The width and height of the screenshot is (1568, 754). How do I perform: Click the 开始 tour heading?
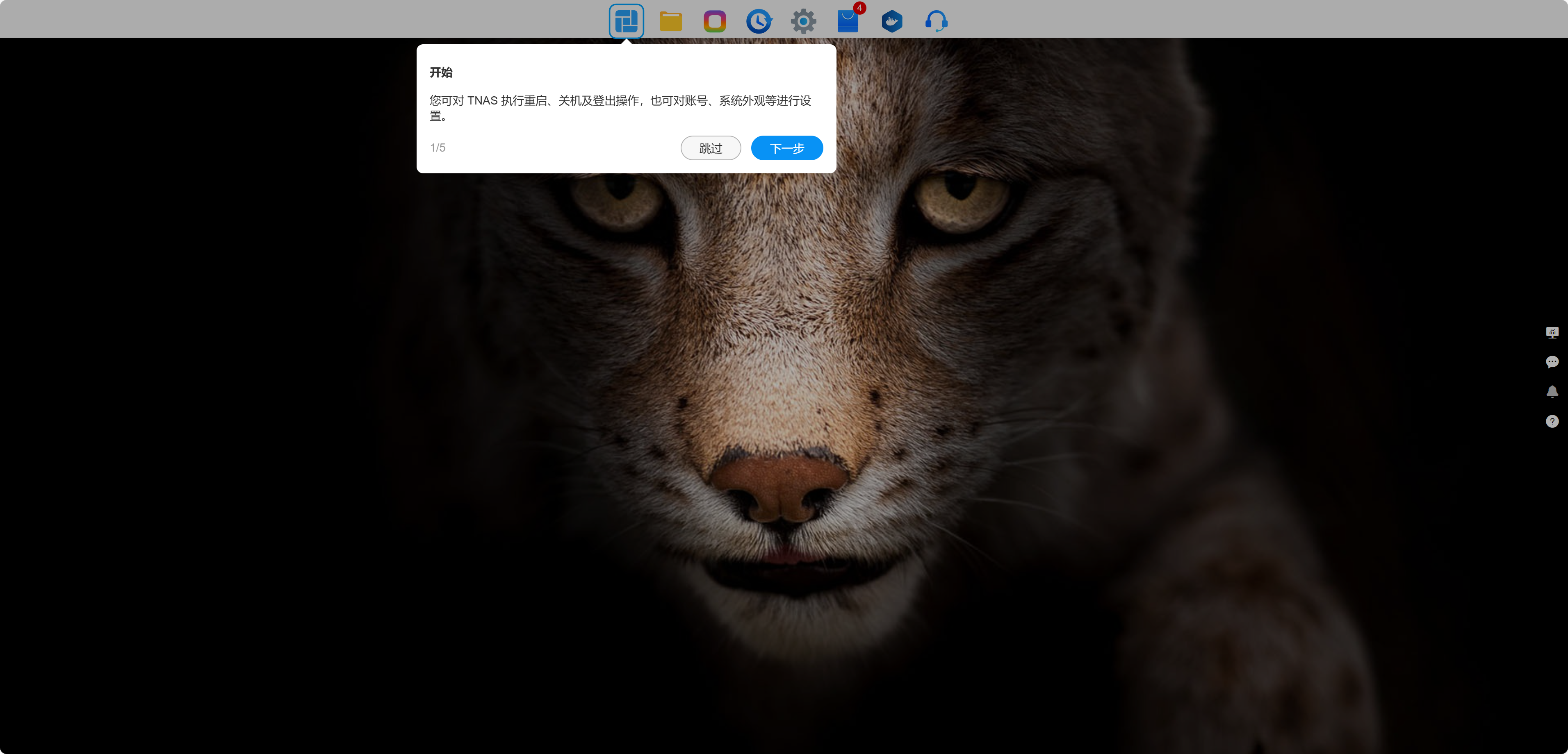(x=441, y=73)
